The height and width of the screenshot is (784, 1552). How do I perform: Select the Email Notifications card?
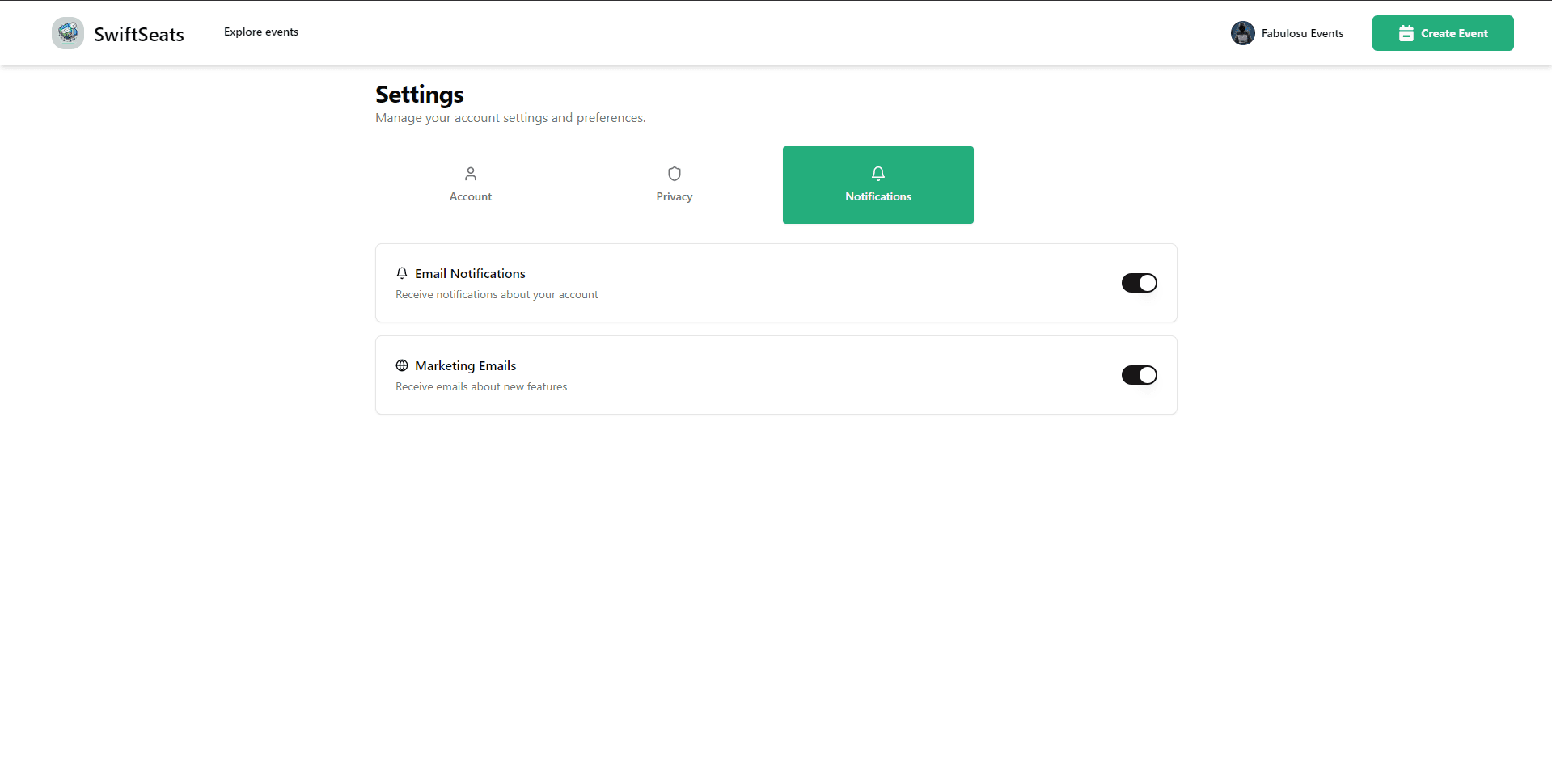(x=776, y=283)
